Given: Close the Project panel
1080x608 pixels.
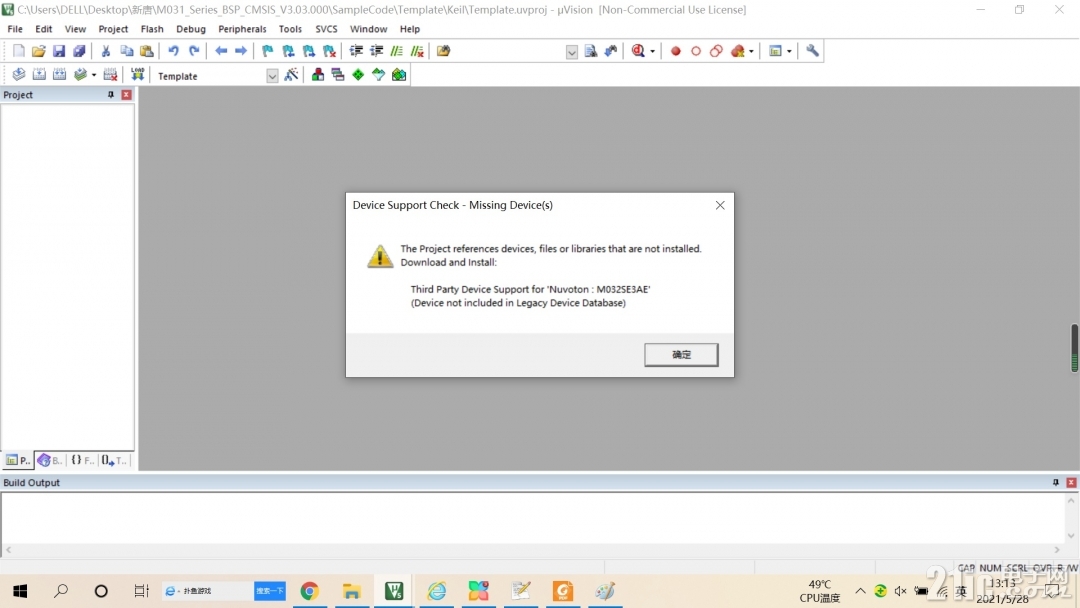Looking at the screenshot, I should coord(127,95).
